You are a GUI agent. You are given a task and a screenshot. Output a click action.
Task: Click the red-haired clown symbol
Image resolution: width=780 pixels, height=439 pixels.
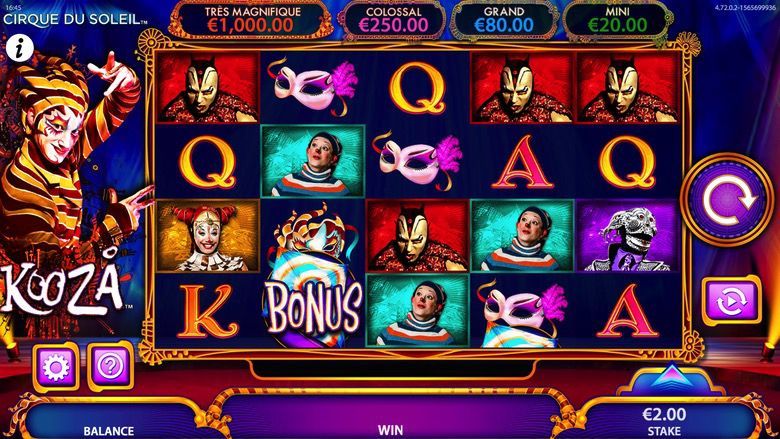pyautogui.click(x=208, y=236)
